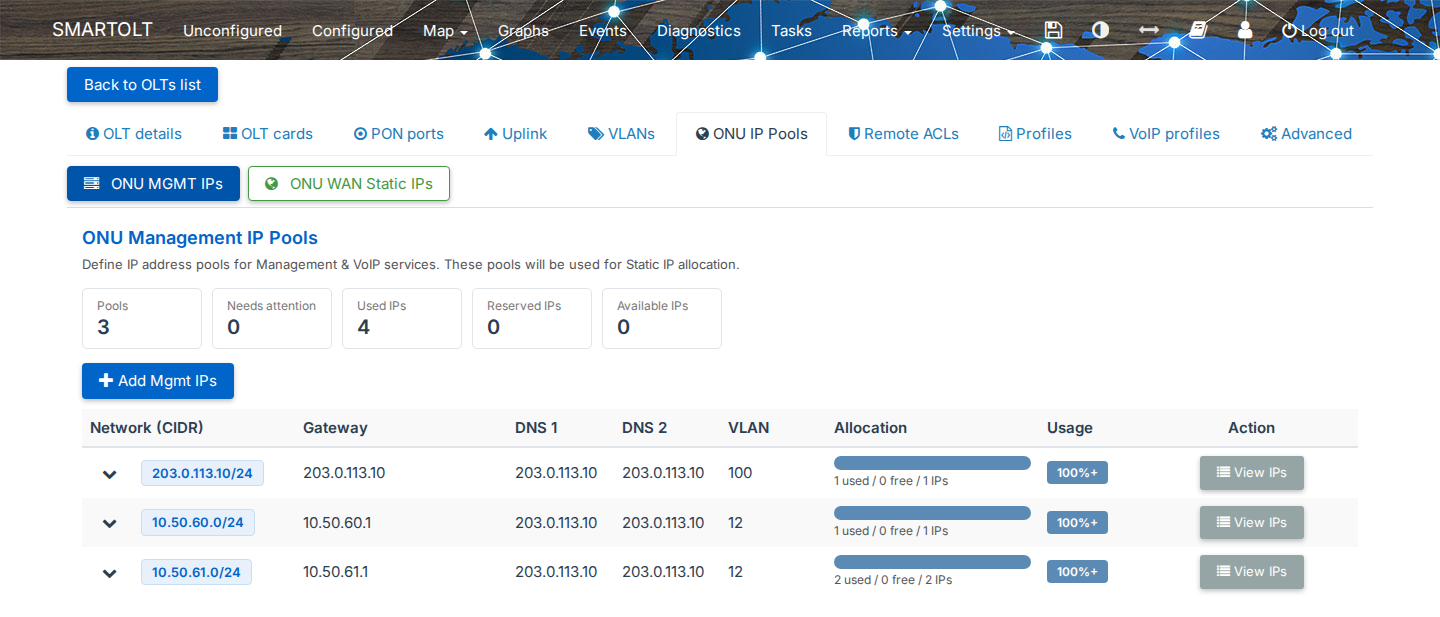1440x617 pixels.
Task: Click the Needs attention summary card
Action: [x=272, y=319]
